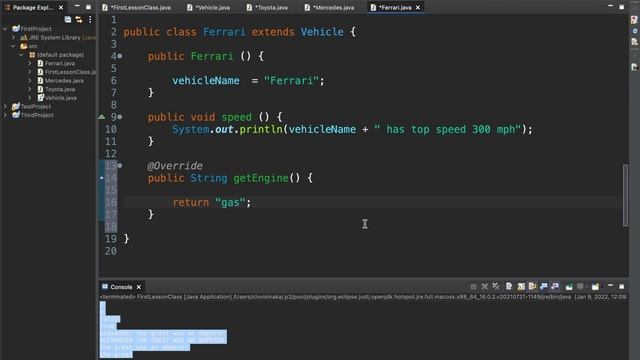
Task: Click the override marker triangle on line 9
Action: 102,117
